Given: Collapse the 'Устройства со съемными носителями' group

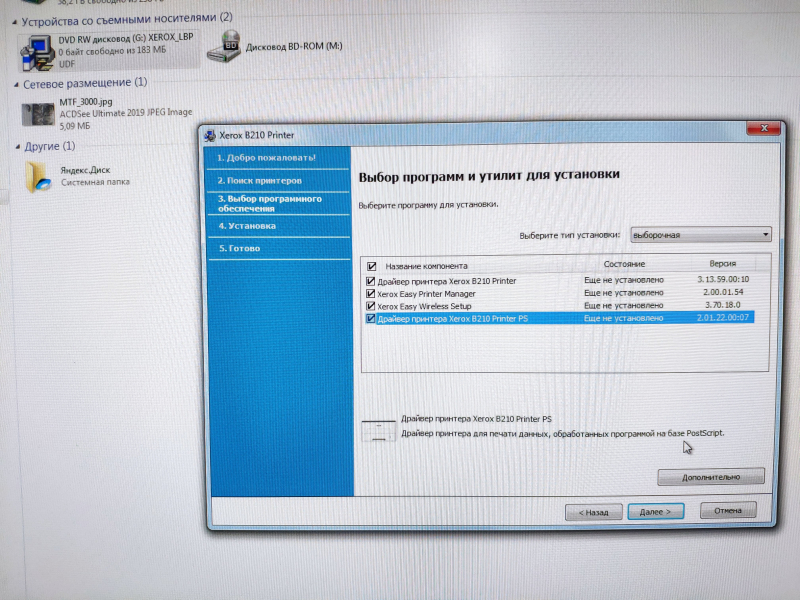Looking at the screenshot, I should tap(14, 18).
